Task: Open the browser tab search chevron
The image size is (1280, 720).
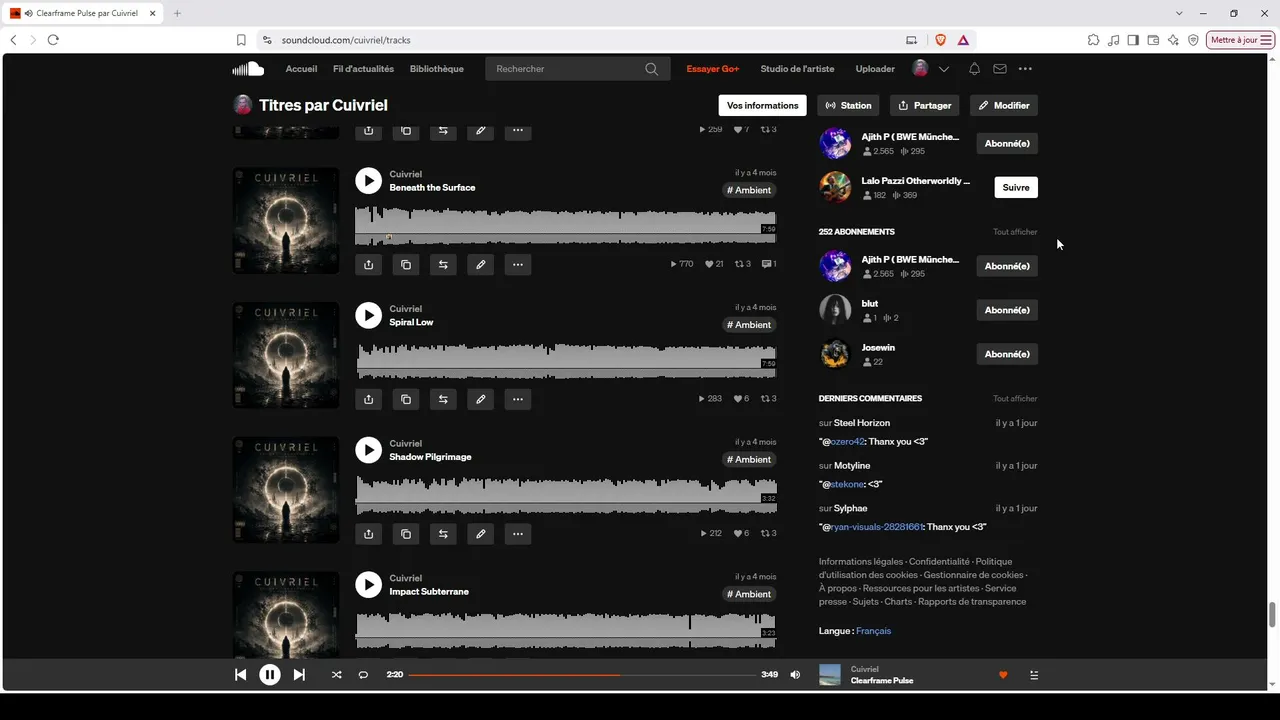Action: pos(1179,13)
